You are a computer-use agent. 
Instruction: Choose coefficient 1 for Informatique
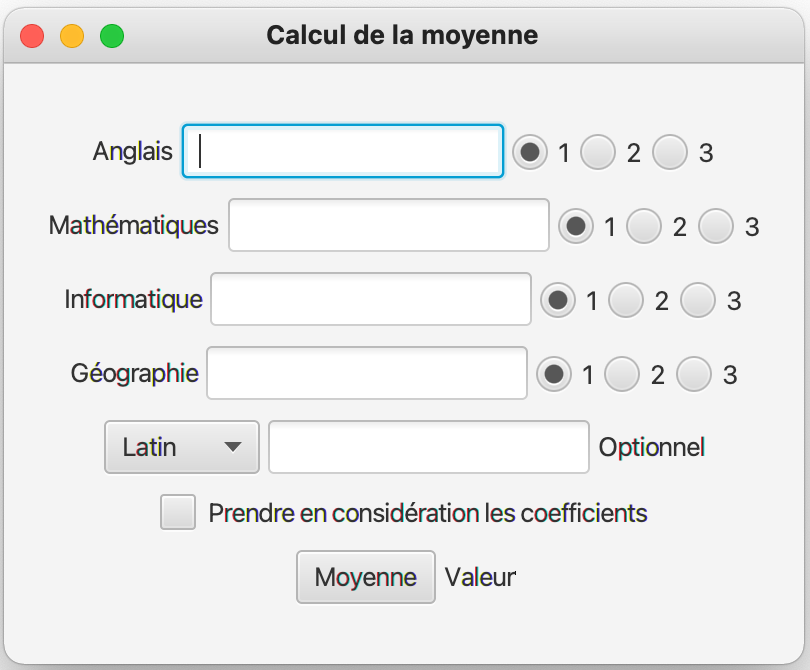tap(558, 299)
